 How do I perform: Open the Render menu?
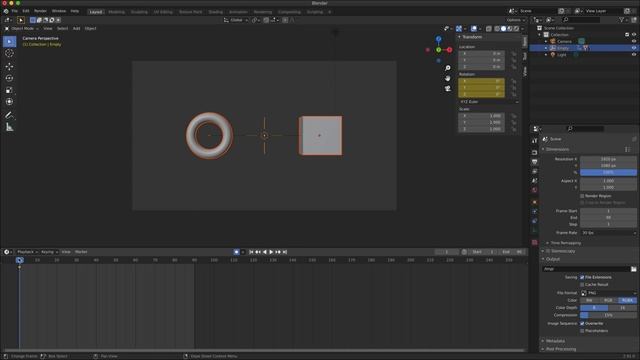[x=40, y=11]
